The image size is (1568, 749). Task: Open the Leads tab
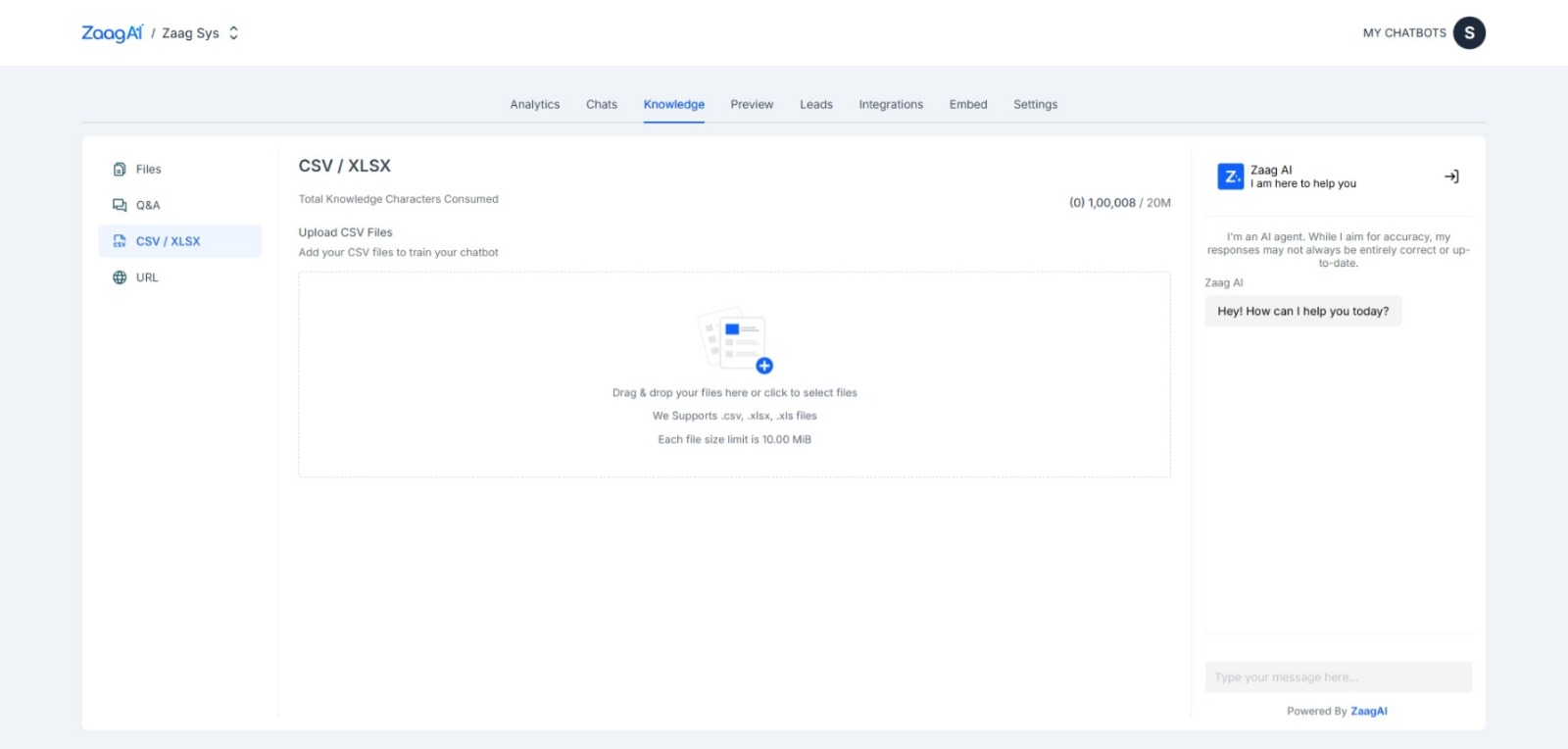pyautogui.click(x=815, y=105)
